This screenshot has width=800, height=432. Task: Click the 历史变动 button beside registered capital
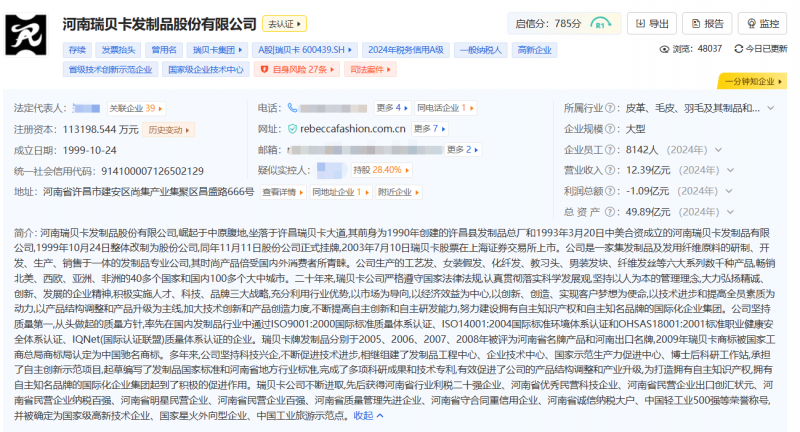[169, 129]
